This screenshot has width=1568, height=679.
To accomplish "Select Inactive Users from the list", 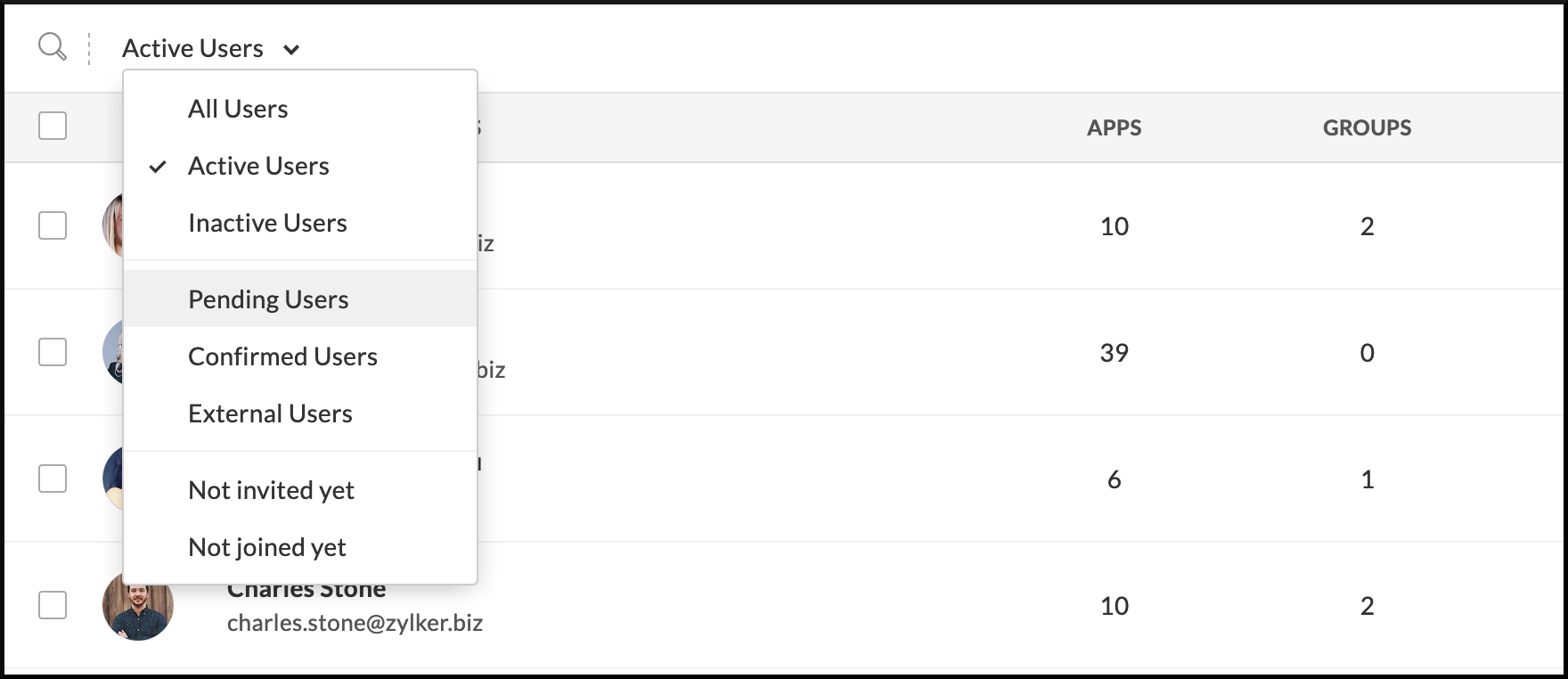I will tap(267, 223).
